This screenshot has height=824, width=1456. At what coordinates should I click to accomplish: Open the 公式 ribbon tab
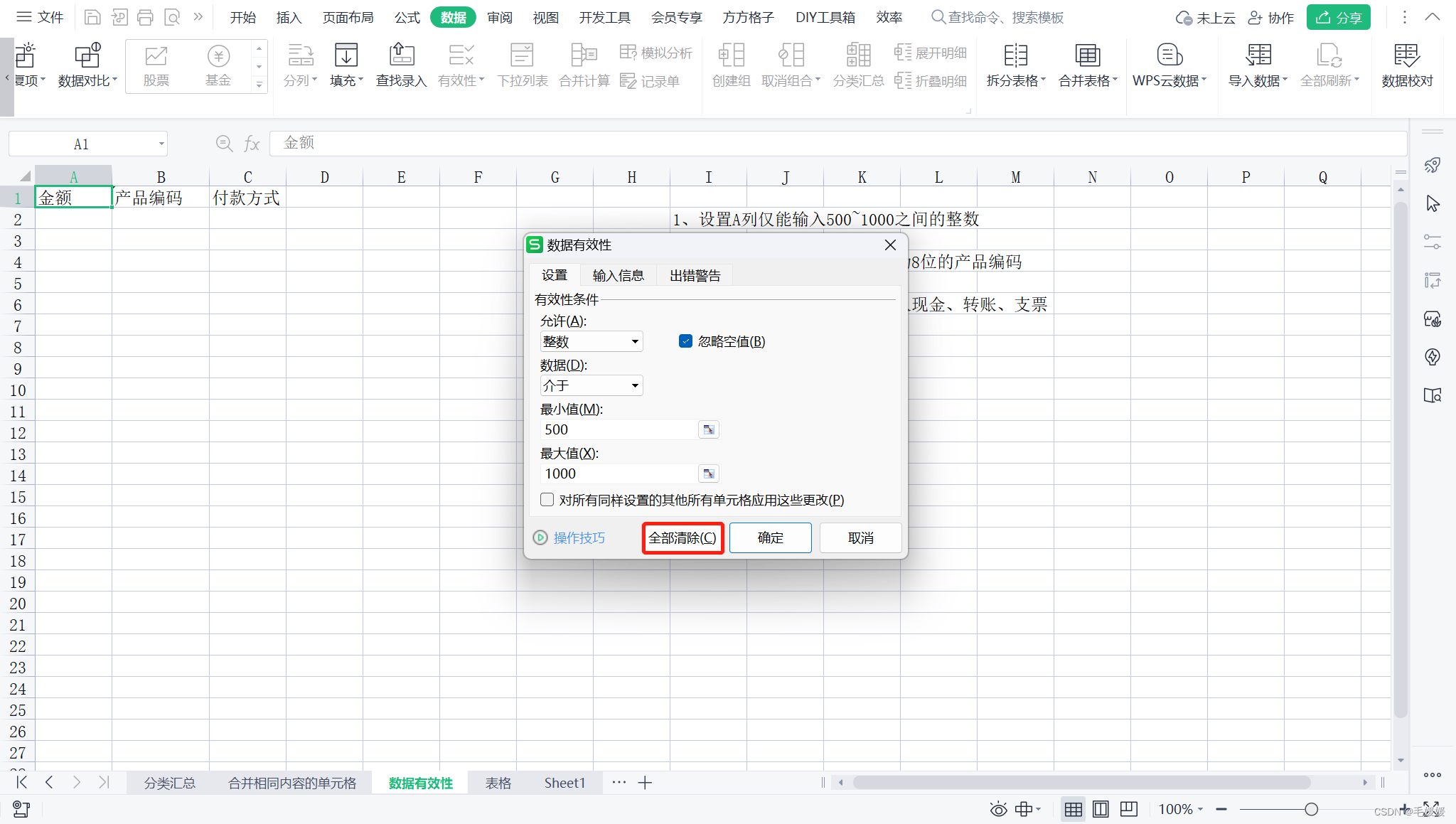(x=407, y=17)
